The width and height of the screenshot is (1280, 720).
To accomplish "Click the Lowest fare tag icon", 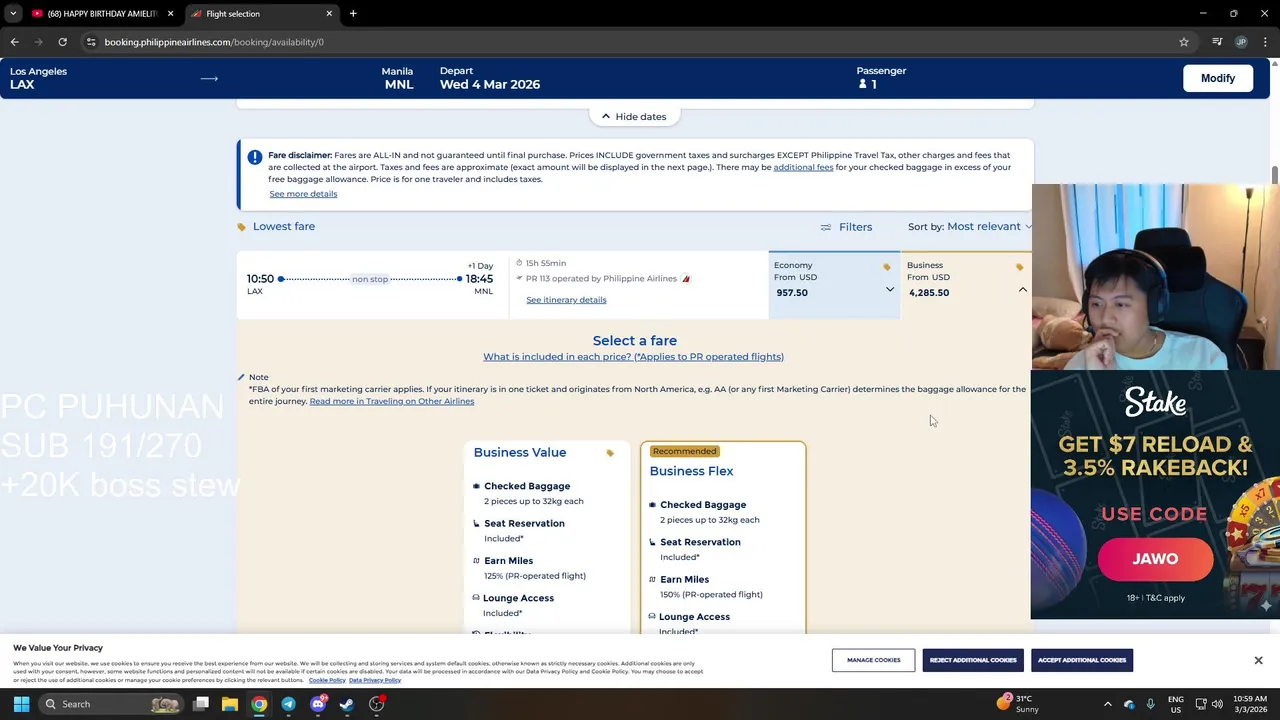I will coord(241,227).
